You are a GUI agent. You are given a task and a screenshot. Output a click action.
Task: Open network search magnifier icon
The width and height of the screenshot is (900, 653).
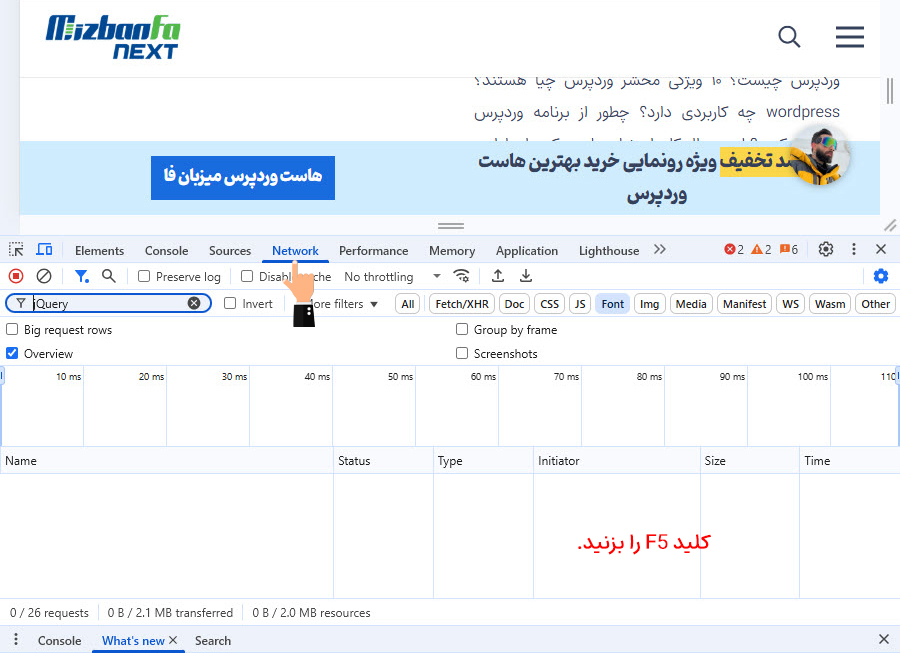[x=108, y=277]
